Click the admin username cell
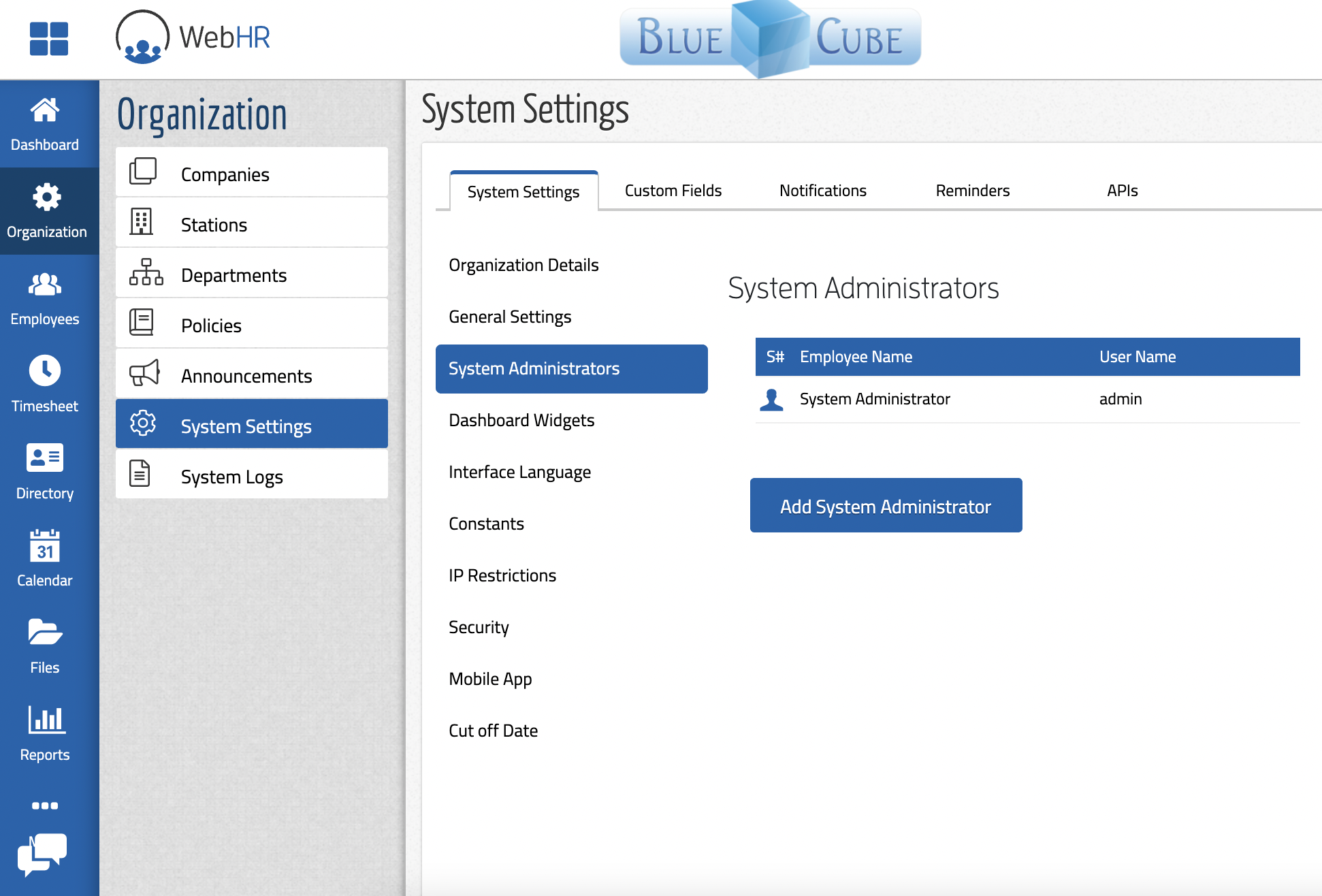 tap(1121, 399)
